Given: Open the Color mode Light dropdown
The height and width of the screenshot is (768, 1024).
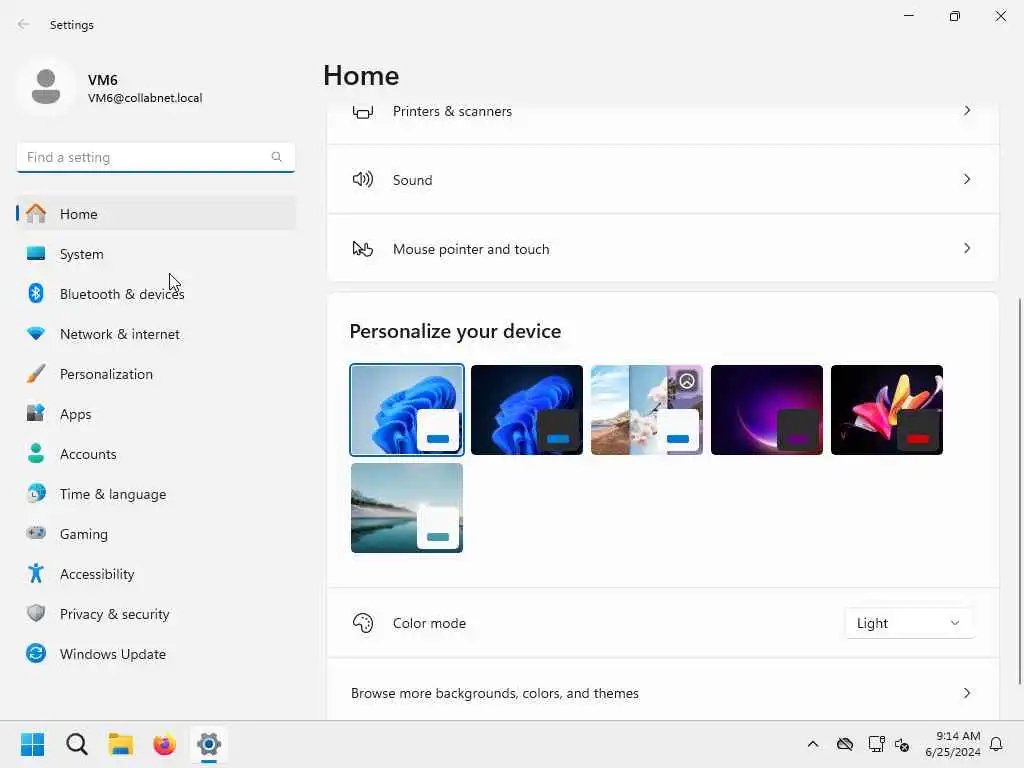Looking at the screenshot, I should tap(909, 623).
